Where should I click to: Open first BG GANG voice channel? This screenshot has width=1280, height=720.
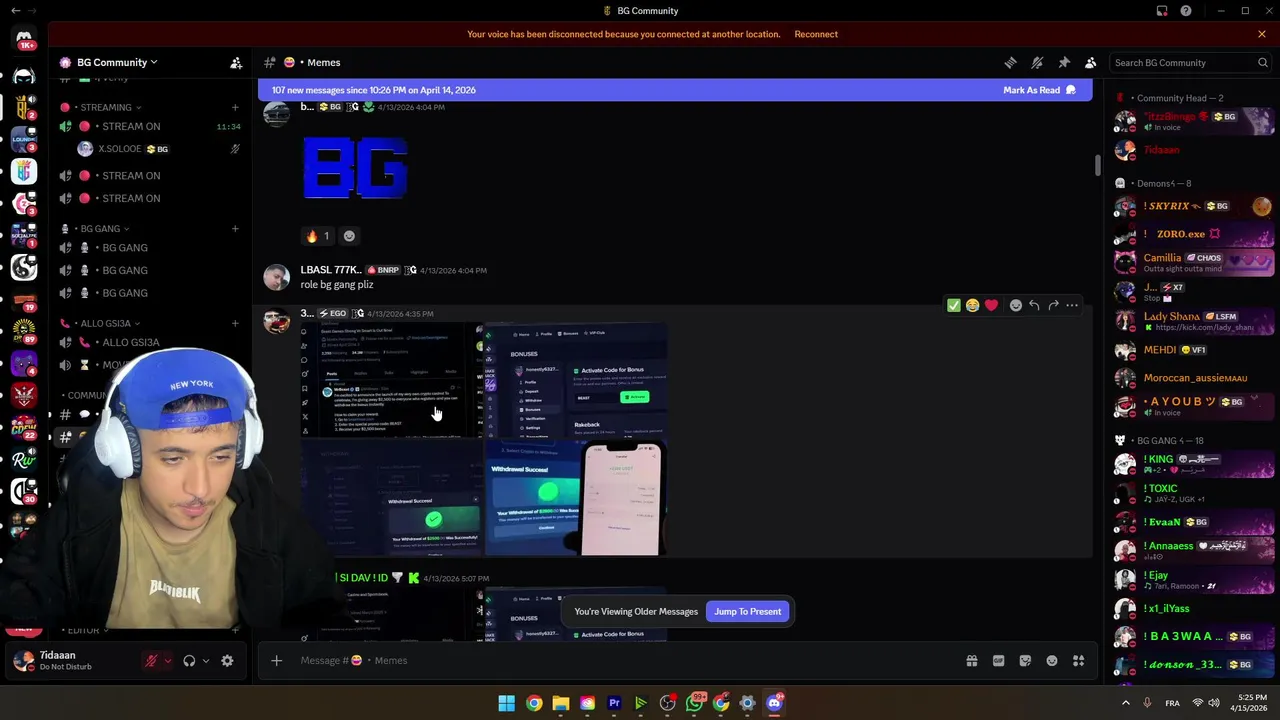pos(150,247)
